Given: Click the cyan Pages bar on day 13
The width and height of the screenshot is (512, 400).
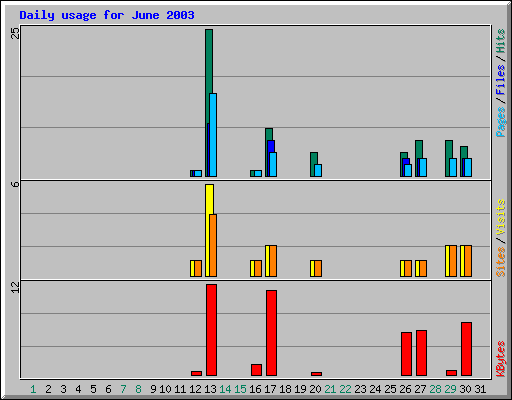Looking at the screenshot, I should pos(213,135).
